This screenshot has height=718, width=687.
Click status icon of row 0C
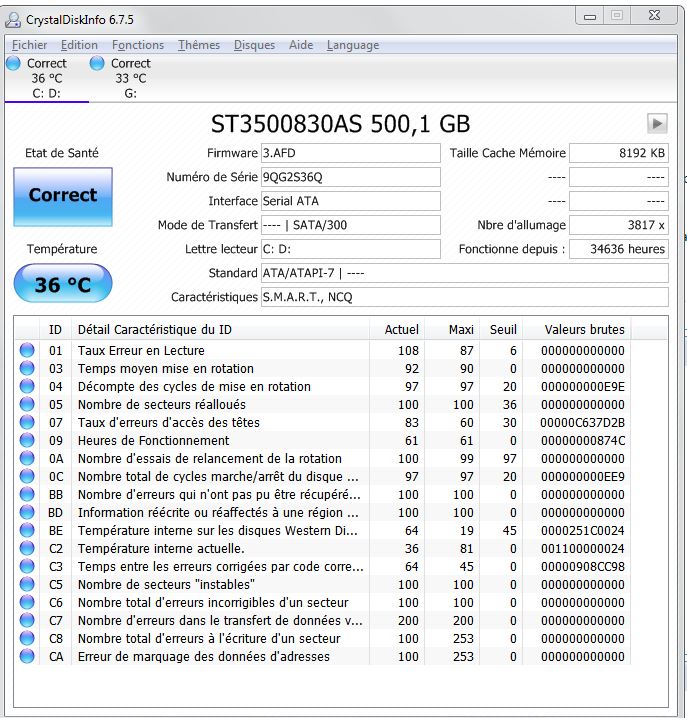click(27, 476)
